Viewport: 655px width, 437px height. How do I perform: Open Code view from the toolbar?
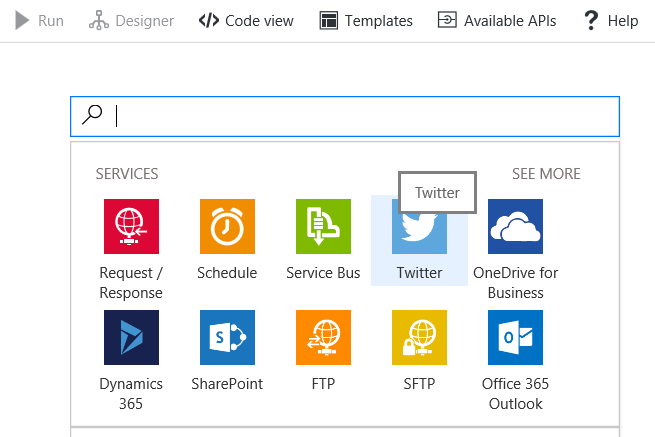click(x=246, y=20)
